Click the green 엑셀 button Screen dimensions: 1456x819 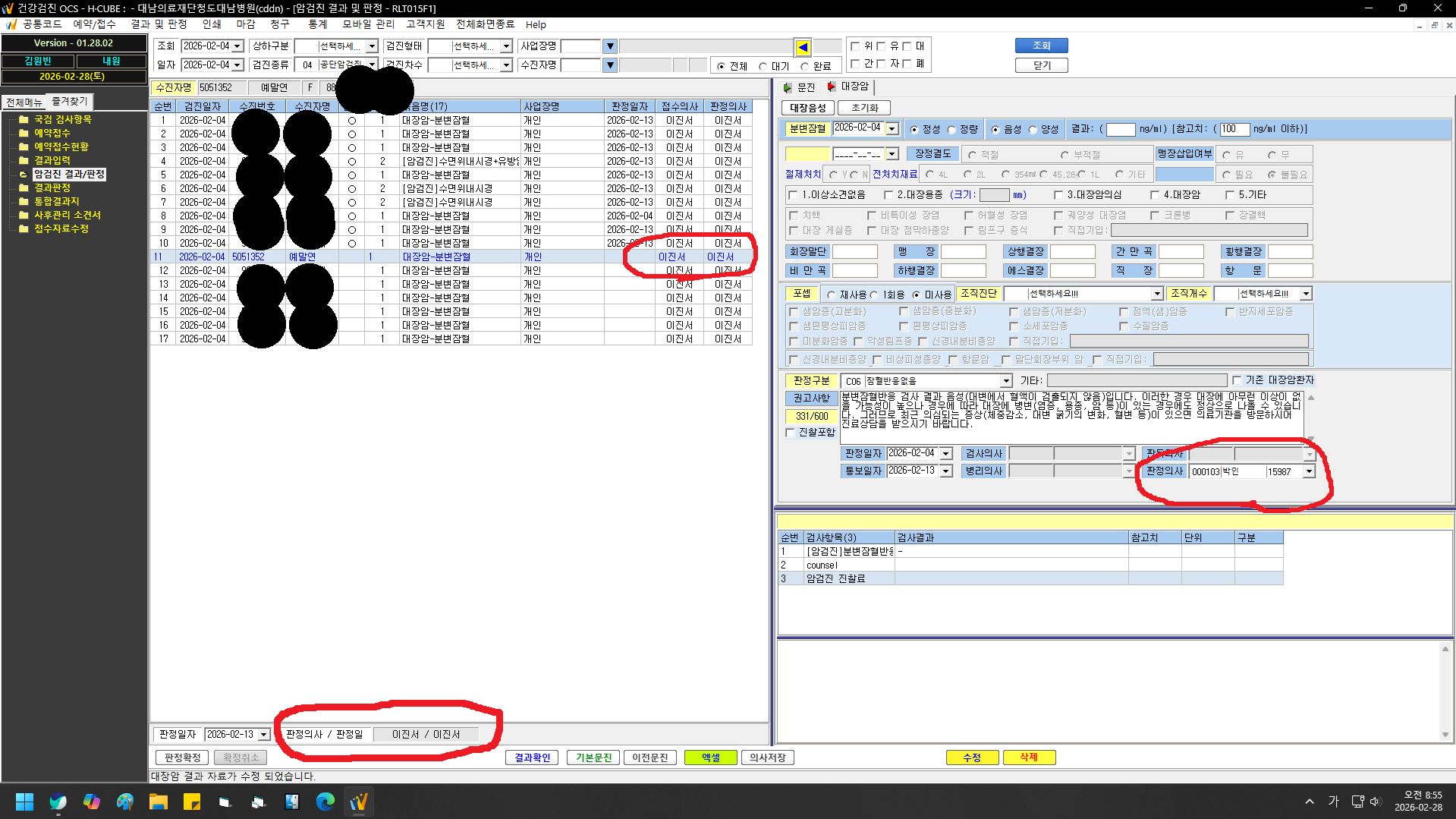coord(710,758)
